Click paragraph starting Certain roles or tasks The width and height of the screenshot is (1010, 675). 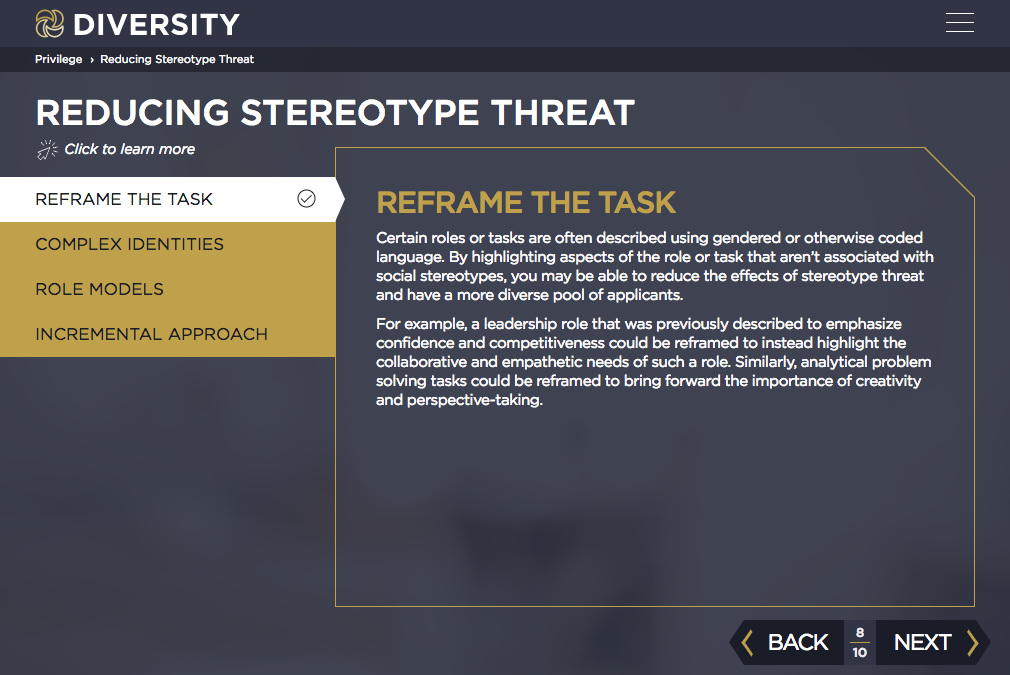pos(654,266)
